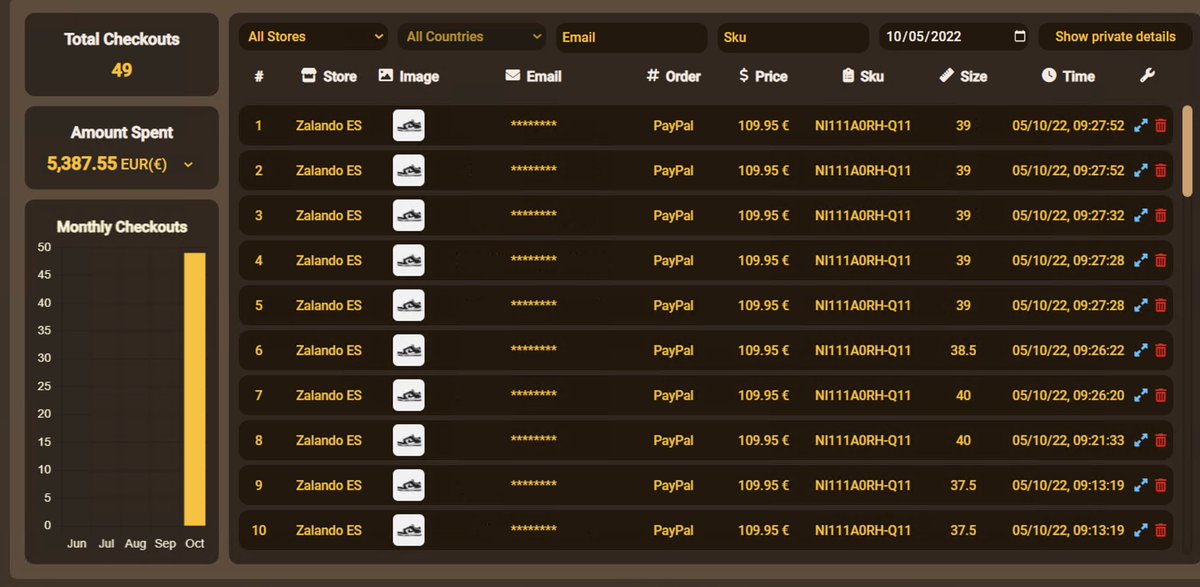
Task: Click SKU NI111A0RH-Q11 in row 4
Action: [x=863, y=261]
